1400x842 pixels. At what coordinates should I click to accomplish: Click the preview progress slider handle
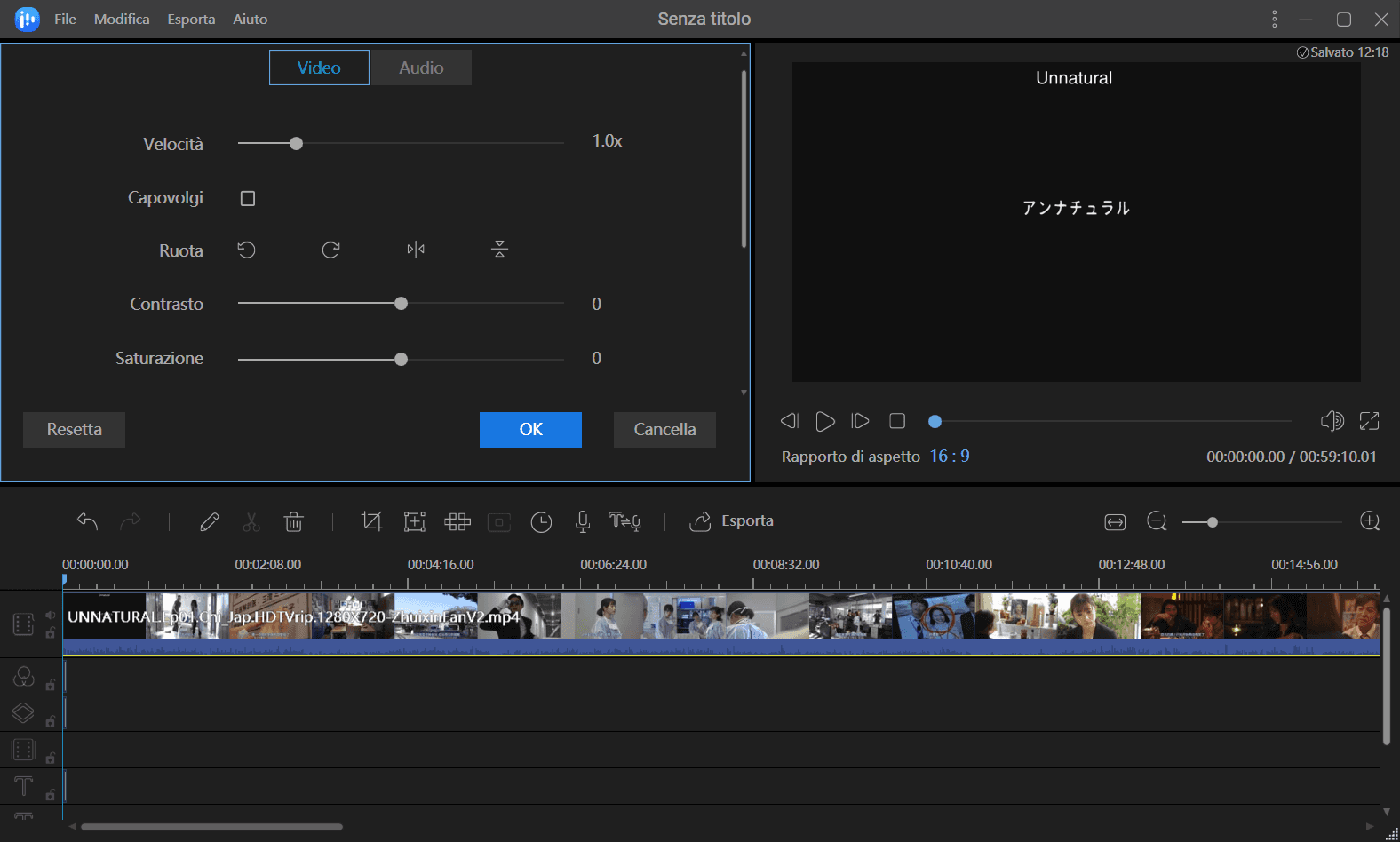pos(935,422)
